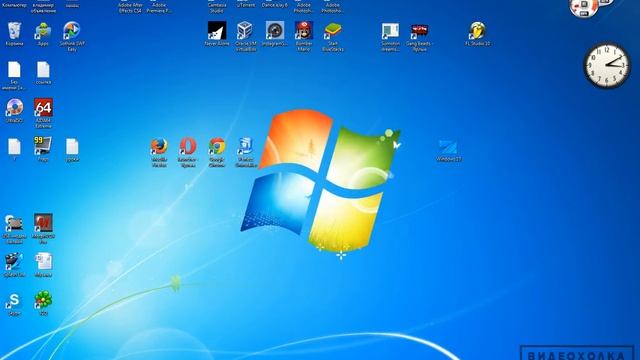Screen dimensions: 640x360
Task: Launch the green Android Apps shortcut
Action: click(x=43, y=31)
